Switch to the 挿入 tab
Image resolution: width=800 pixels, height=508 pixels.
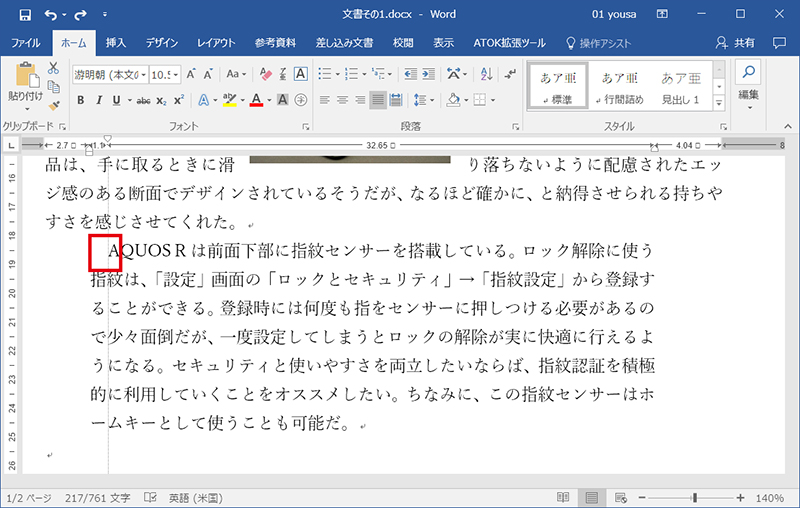(x=116, y=43)
